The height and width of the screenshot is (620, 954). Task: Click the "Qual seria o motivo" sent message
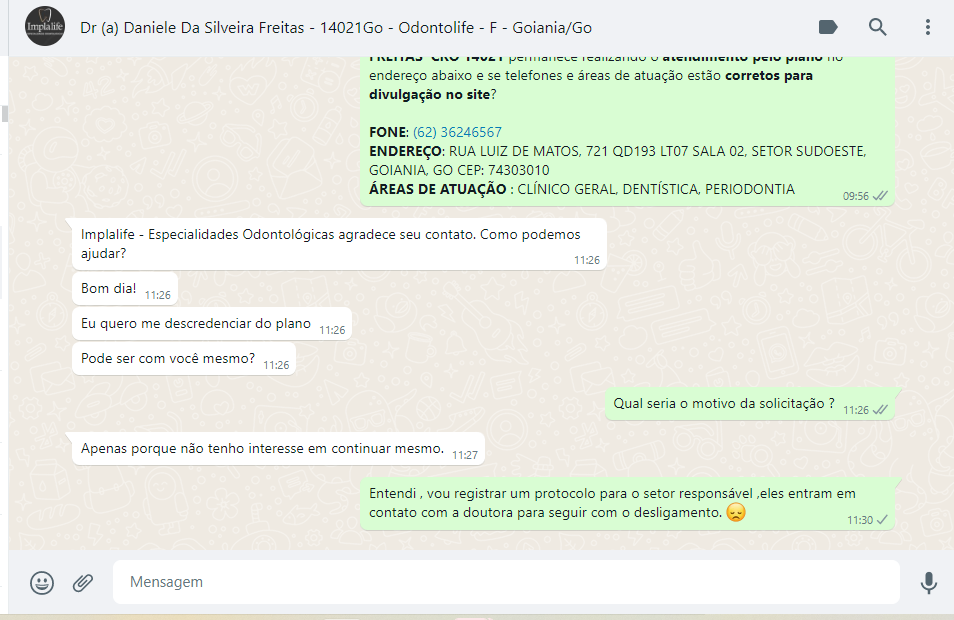pos(750,404)
